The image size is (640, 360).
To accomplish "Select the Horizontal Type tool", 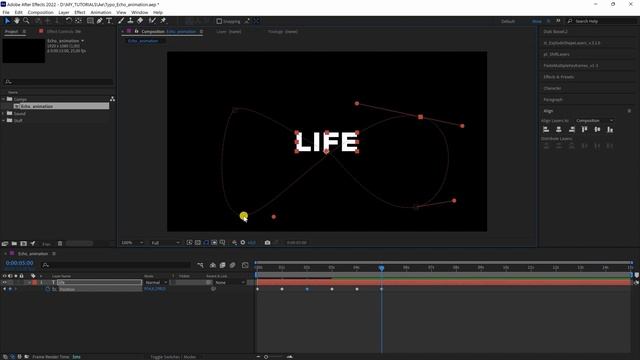I will click(x=109, y=21).
